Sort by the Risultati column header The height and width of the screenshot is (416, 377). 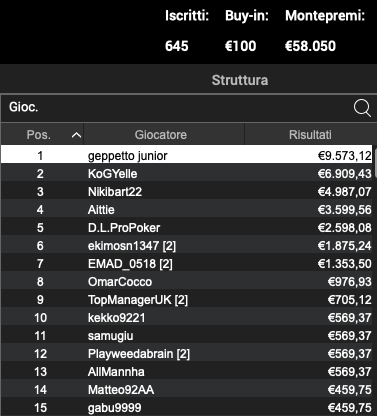pyautogui.click(x=310, y=135)
